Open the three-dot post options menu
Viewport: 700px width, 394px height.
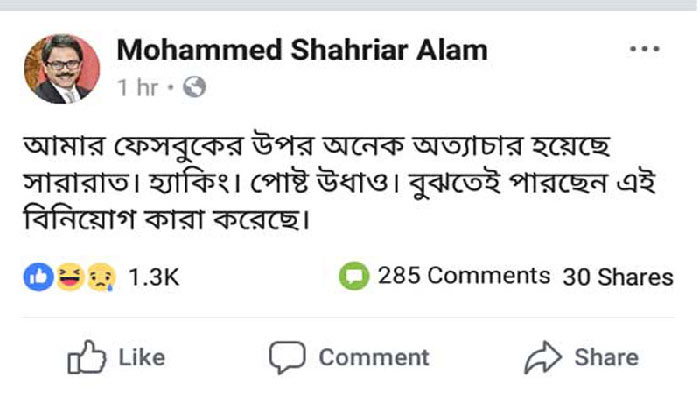click(x=644, y=49)
